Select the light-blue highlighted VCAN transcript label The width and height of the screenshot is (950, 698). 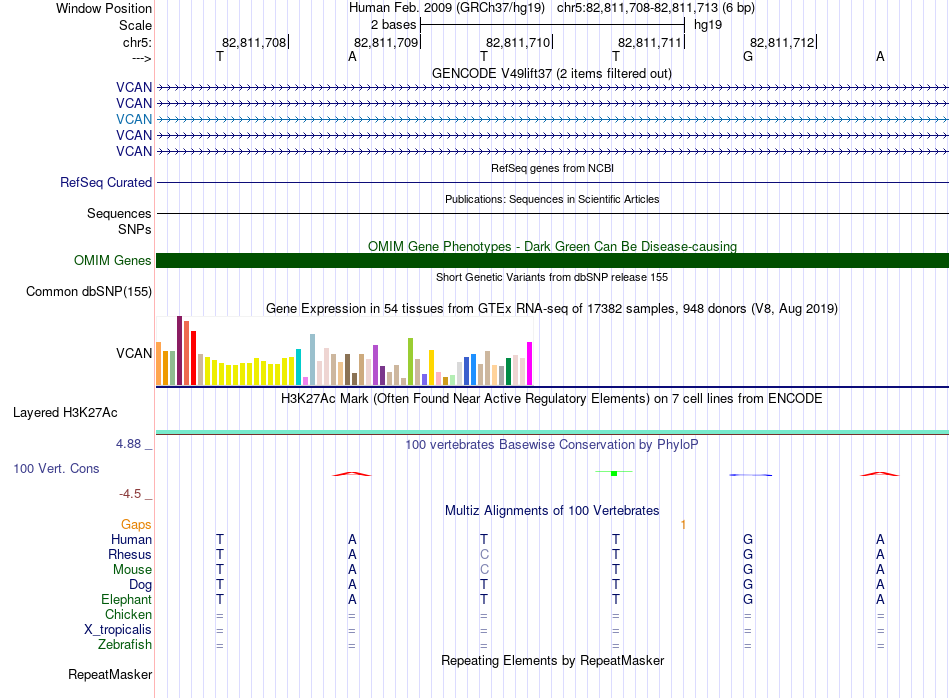click(134, 119)
